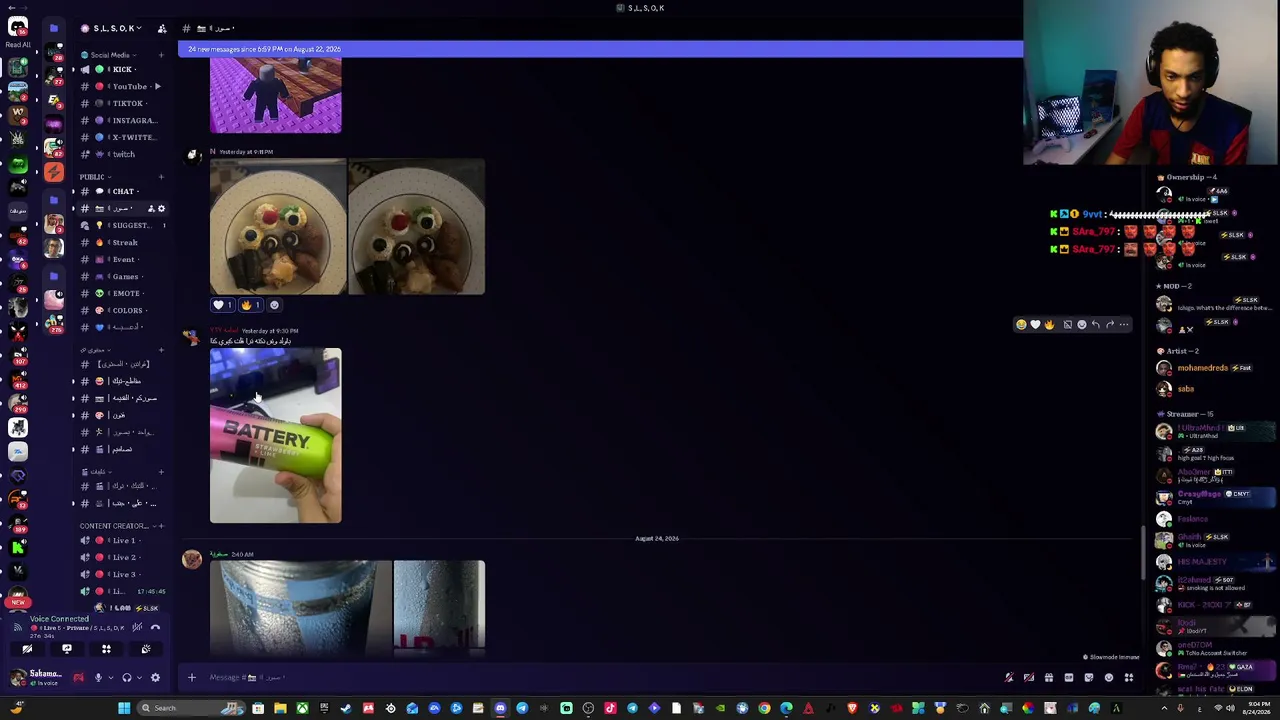Toggle the fire reaction on food photos
Screen dimensions: 1280x720
[250, 305]
